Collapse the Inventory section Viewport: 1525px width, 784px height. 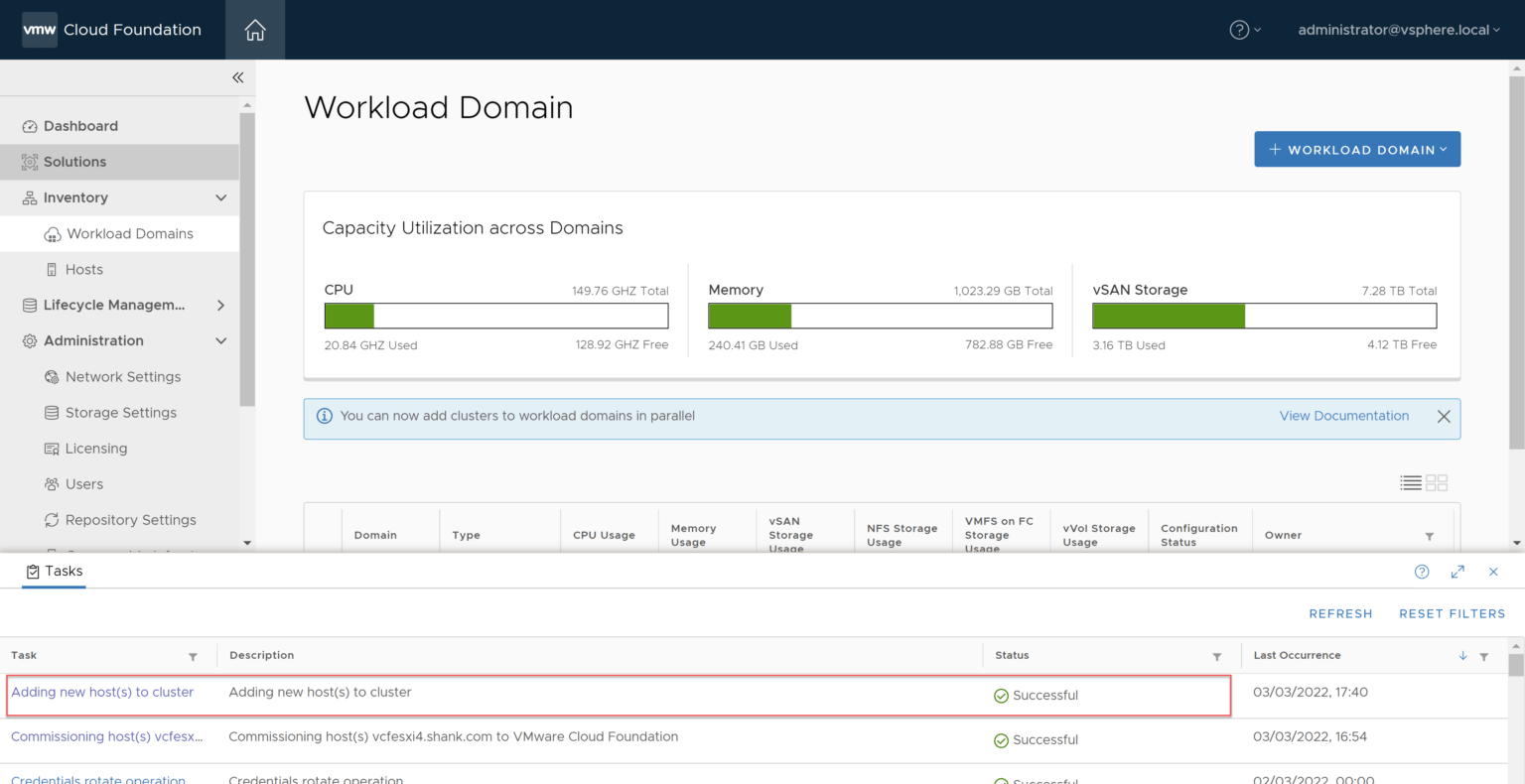pyautogui.click(x=220, y=197)
